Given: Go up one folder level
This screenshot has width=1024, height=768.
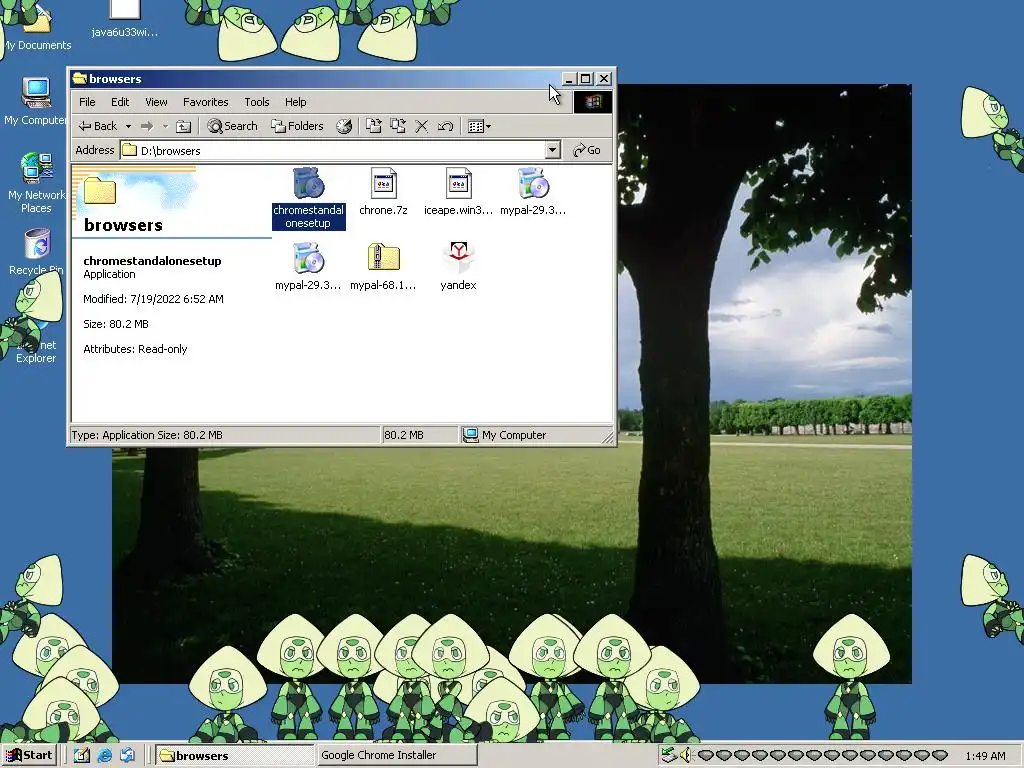Looking at the screenshot, I should coord(184,126).
